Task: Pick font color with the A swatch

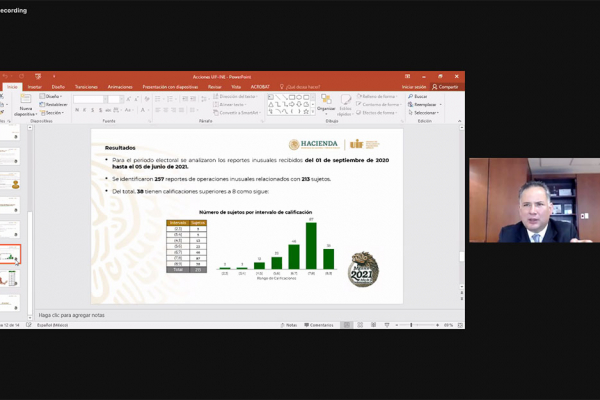Action: pyautogui.click(x=144, y=110)
